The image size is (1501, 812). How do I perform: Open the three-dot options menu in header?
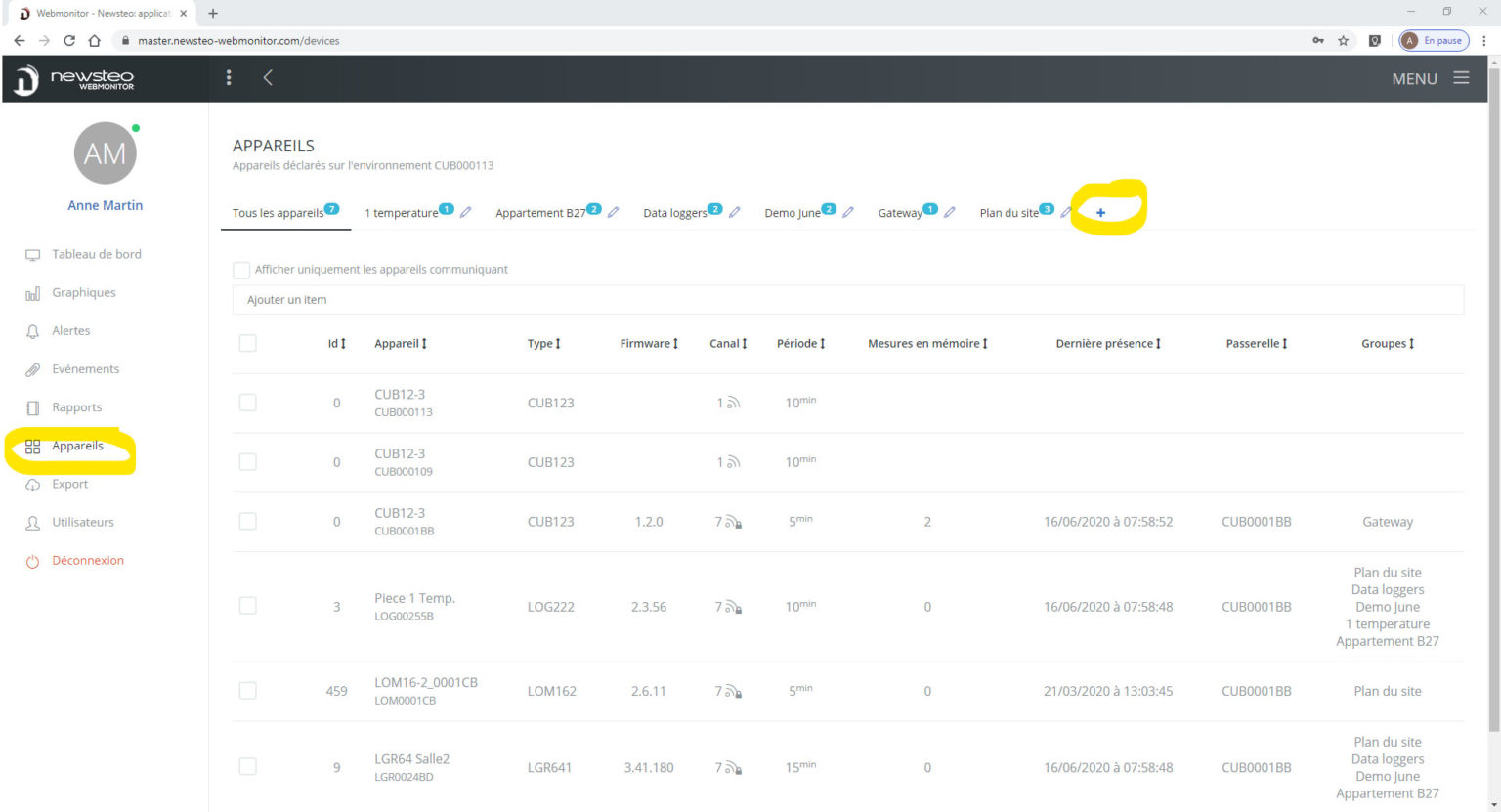pyautogui.click(x=229, y=78)
